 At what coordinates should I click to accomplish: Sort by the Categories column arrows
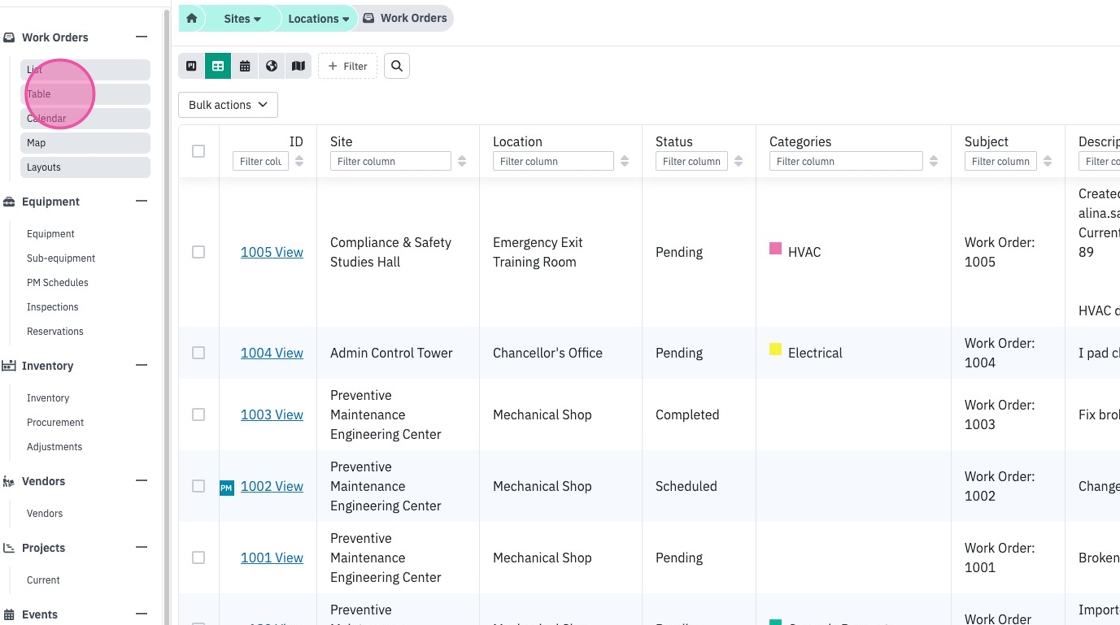click(x=934, y=161)
